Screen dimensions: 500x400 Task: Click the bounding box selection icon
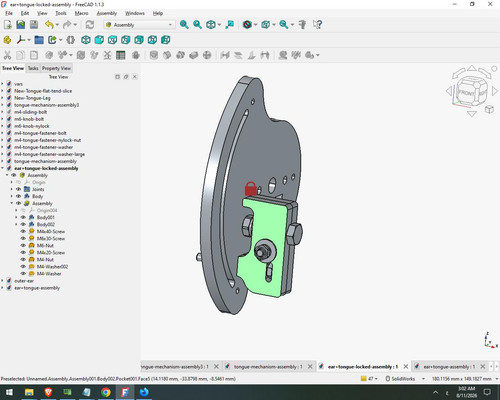tap(265, 25)
